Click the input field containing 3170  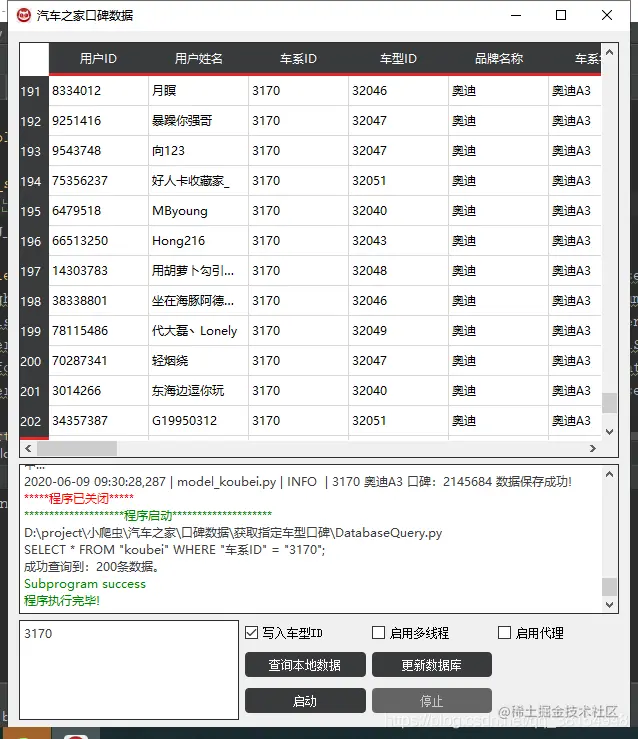[129, 670]
